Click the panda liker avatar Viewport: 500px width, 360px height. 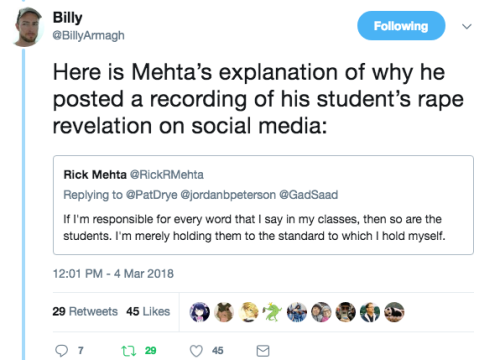(394, 312)
